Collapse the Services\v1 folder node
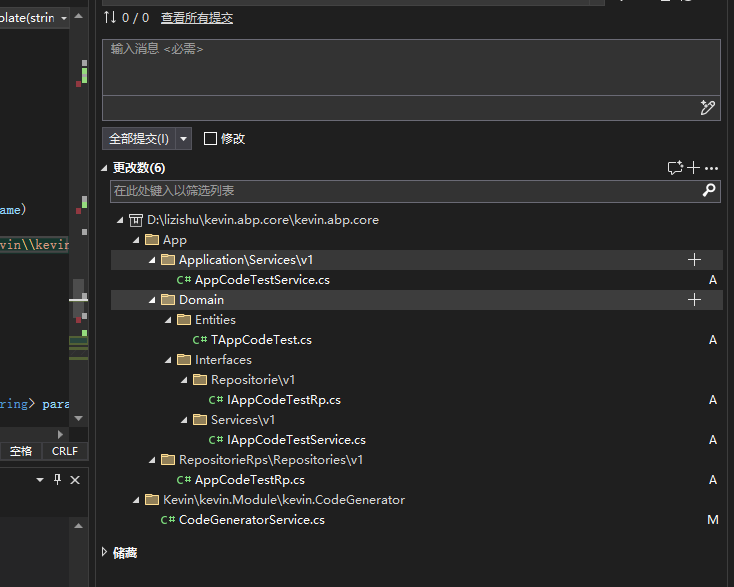 pos(184,420)
